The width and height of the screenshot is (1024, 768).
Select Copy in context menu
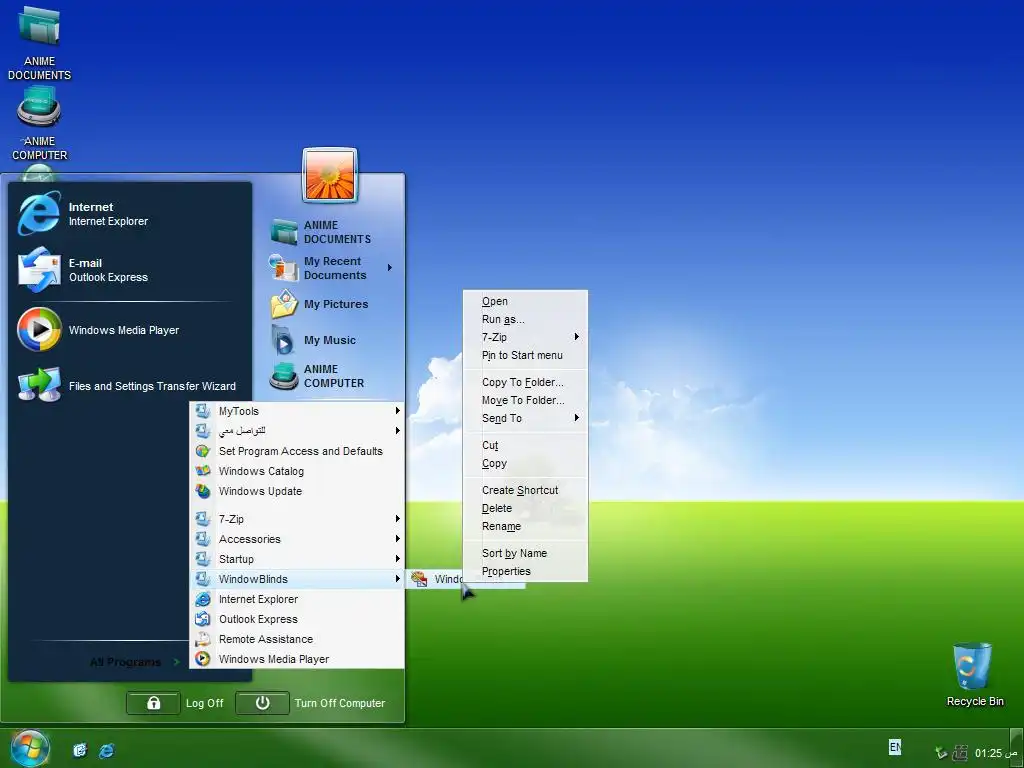(x=525, y=464)
